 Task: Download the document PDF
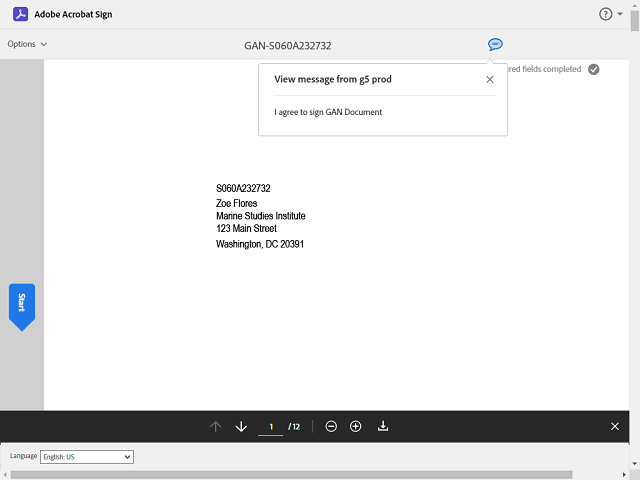coord(383,426)
